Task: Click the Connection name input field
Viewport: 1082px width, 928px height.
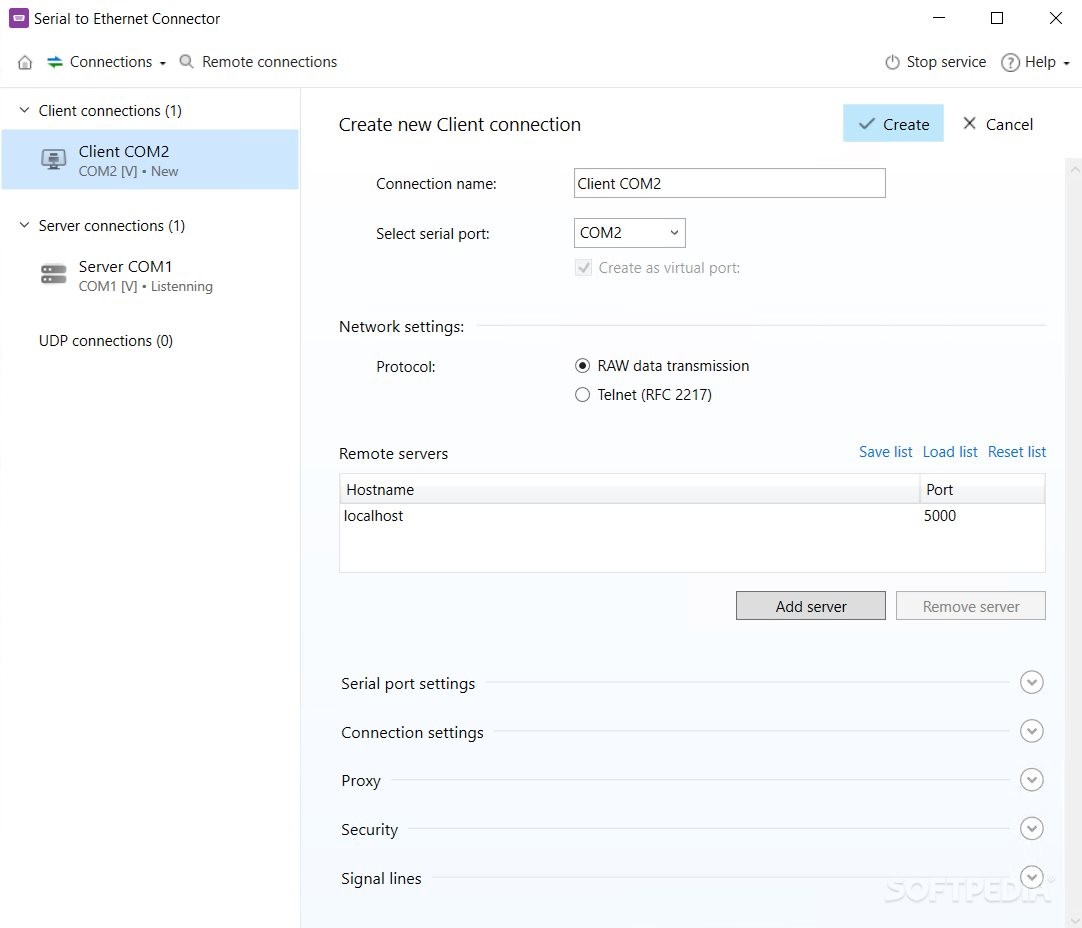Action: 729,184
